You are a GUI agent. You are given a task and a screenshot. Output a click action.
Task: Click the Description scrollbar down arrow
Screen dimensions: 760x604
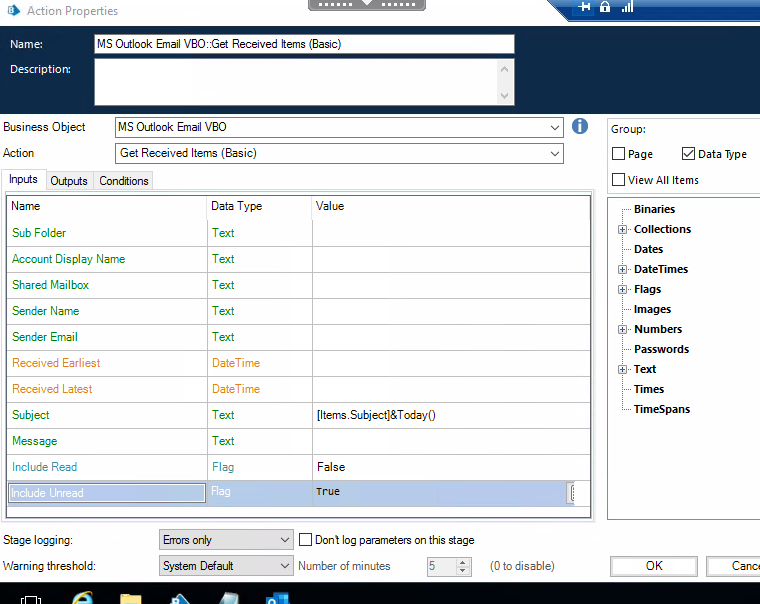504,95
